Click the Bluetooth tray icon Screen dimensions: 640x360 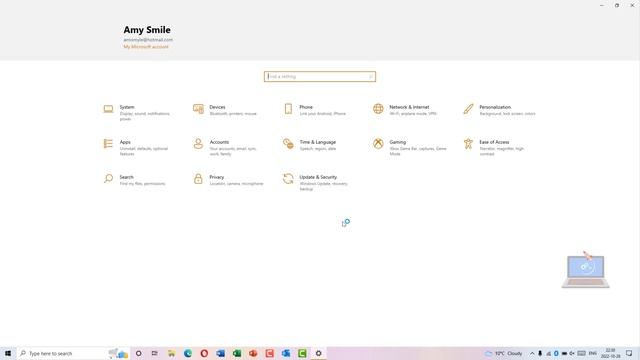coord(556,353)
